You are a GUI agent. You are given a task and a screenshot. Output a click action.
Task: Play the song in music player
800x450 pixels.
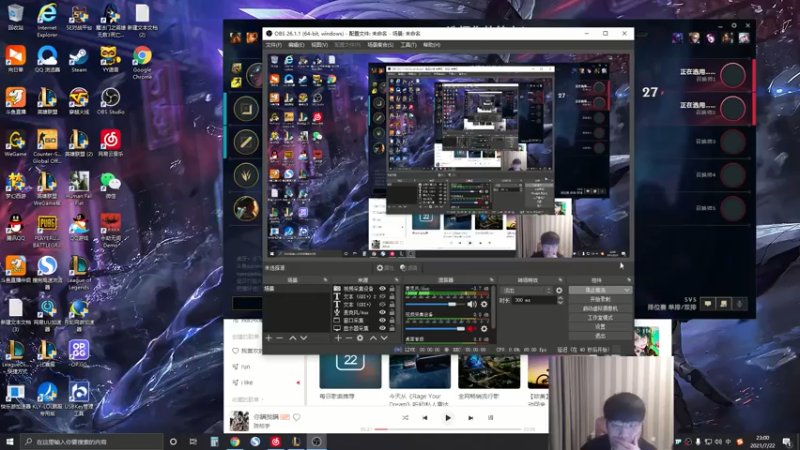[448, 418]
